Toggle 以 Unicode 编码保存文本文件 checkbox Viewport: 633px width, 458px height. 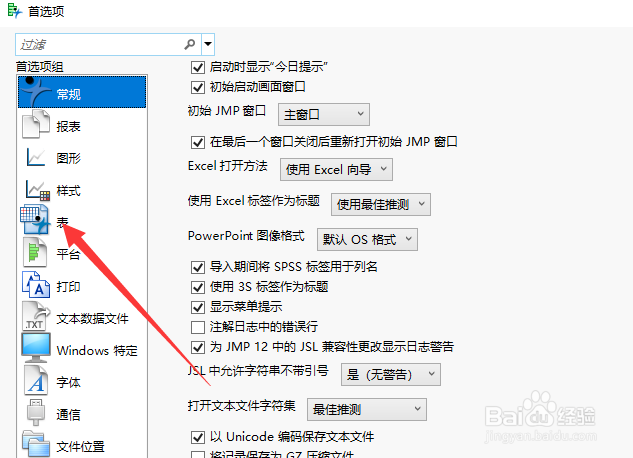[x=197, y=437]
